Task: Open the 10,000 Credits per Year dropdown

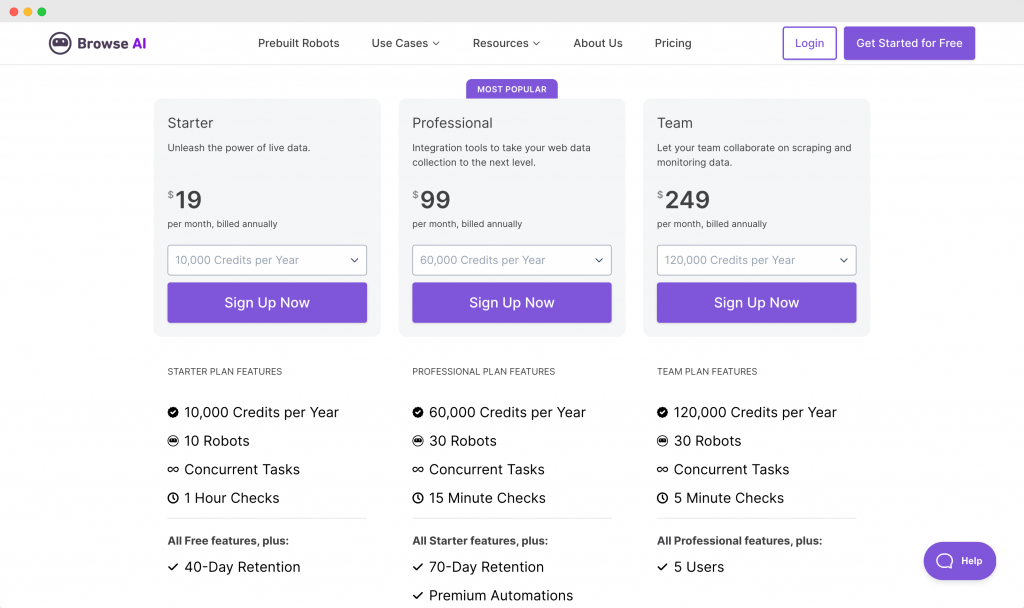Action: point(267,260)
